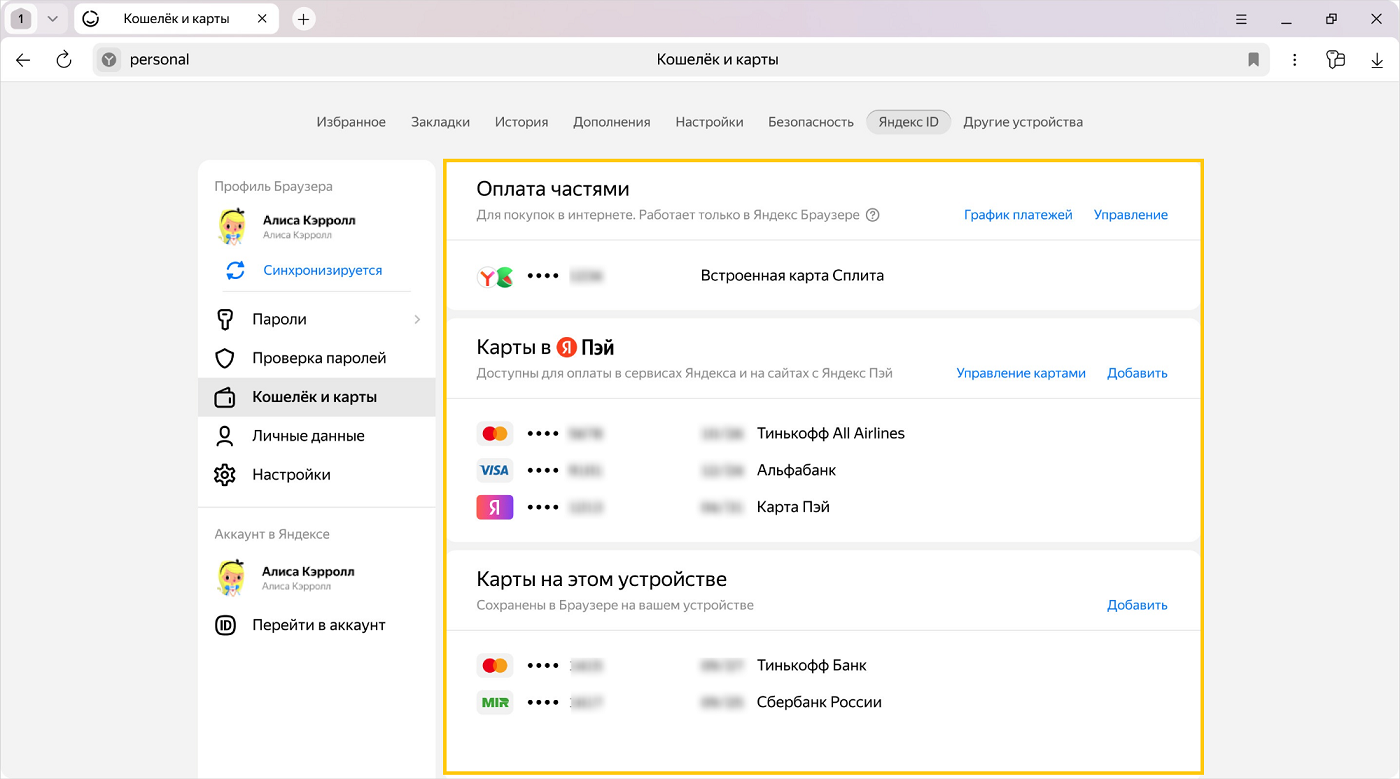Click the bookmark icon in address bar
The image size is (1400, 779).
click(x=1253, y=60)
